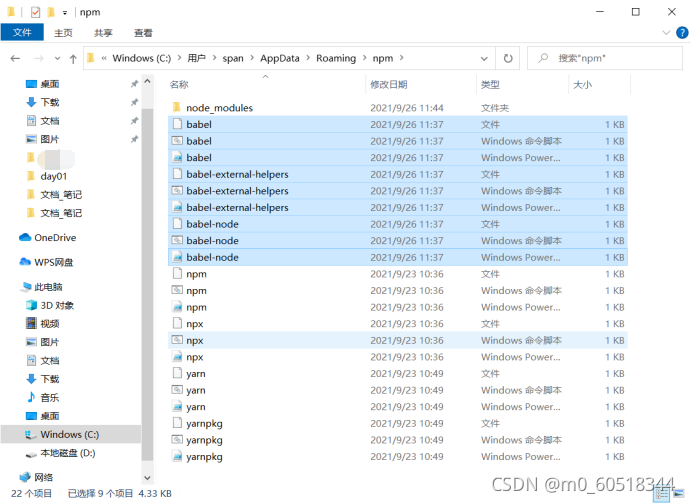Open 本地磁盘 (D:) in sidebar
691x503 pixels.
(67, 453)
